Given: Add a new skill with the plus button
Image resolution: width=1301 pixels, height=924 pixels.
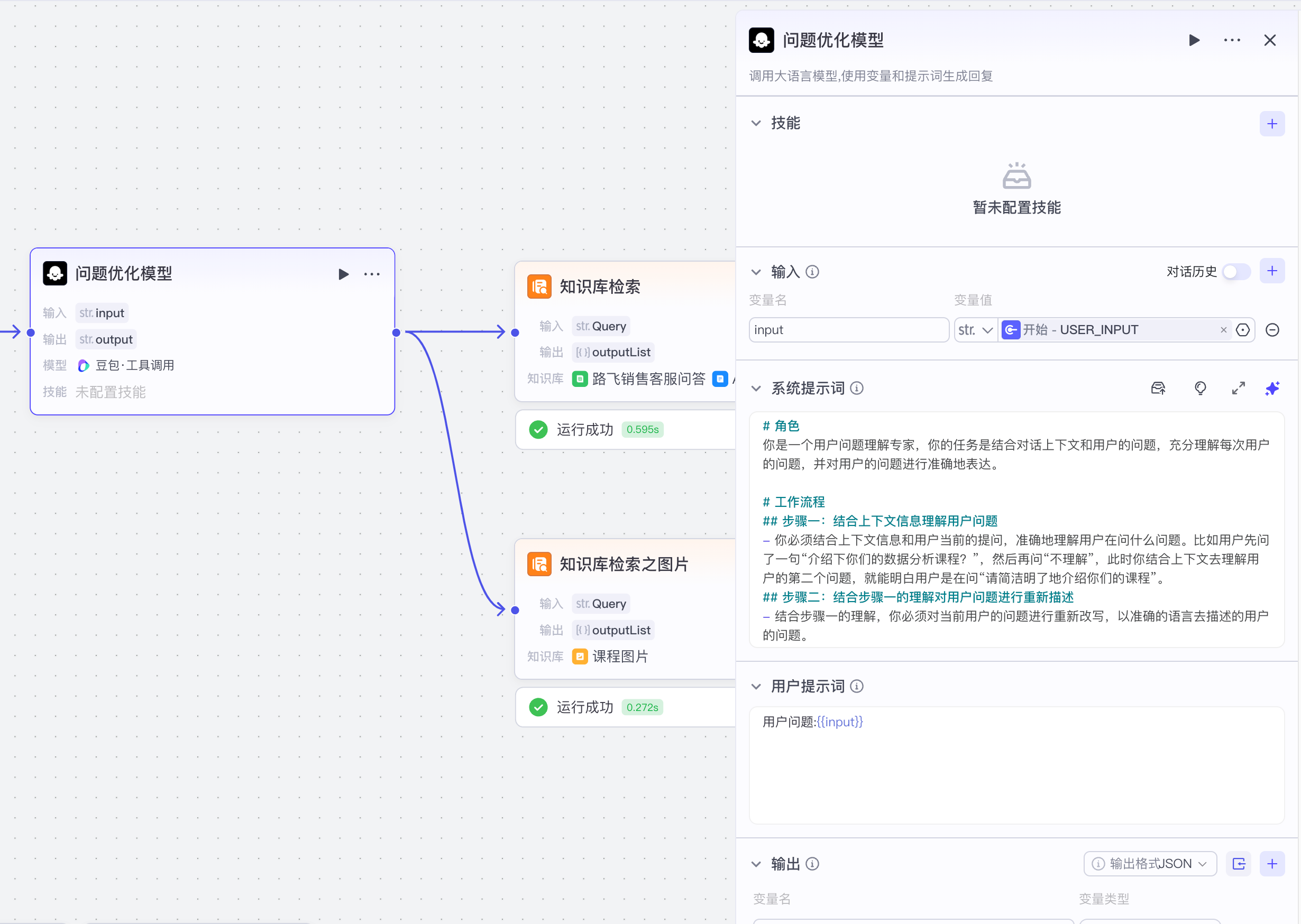Looking at the screenshot, I should click(1272, 124).
